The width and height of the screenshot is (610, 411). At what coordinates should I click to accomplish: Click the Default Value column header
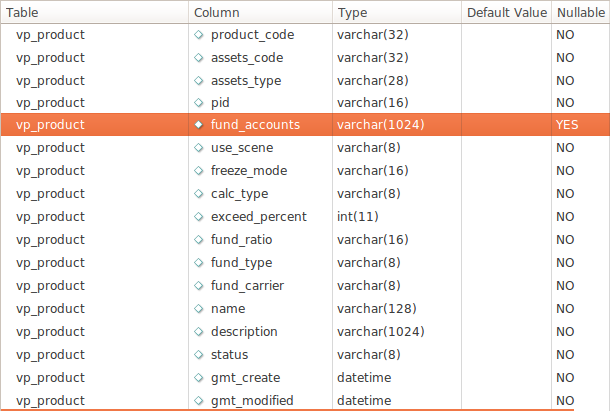click(507, 12)
